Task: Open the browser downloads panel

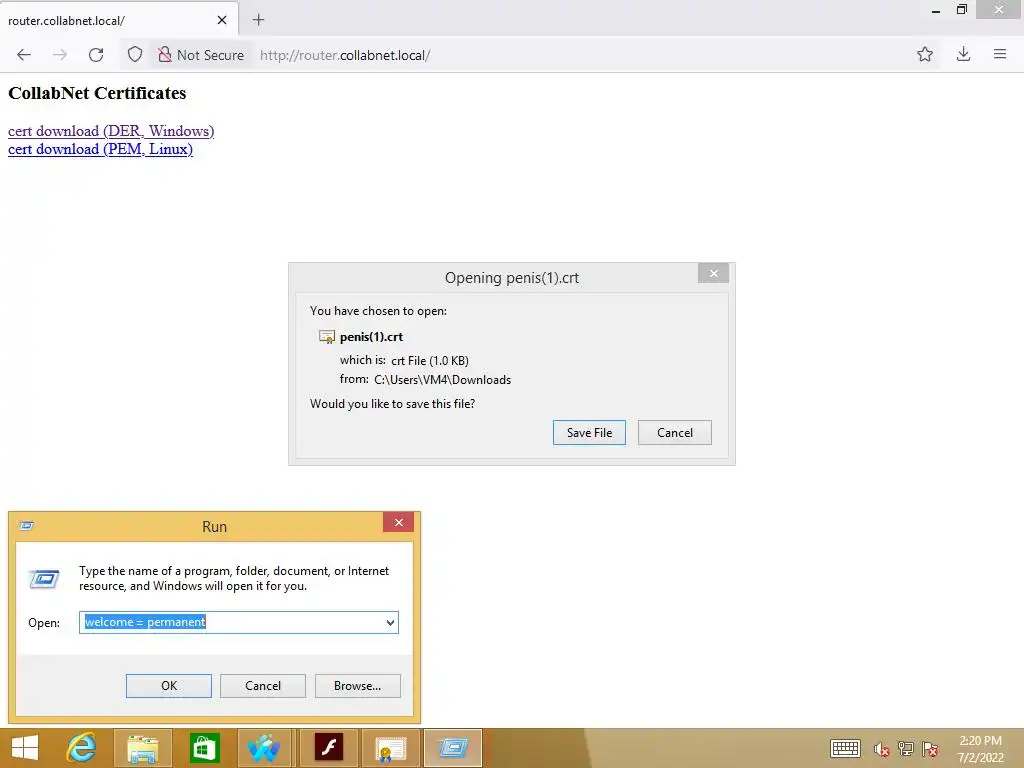Action: pyautogui.click(x=963, y=54)
